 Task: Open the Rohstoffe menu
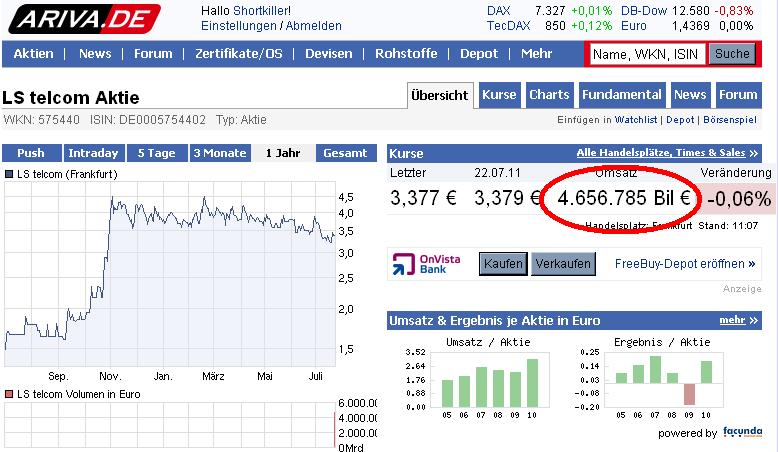406,54
